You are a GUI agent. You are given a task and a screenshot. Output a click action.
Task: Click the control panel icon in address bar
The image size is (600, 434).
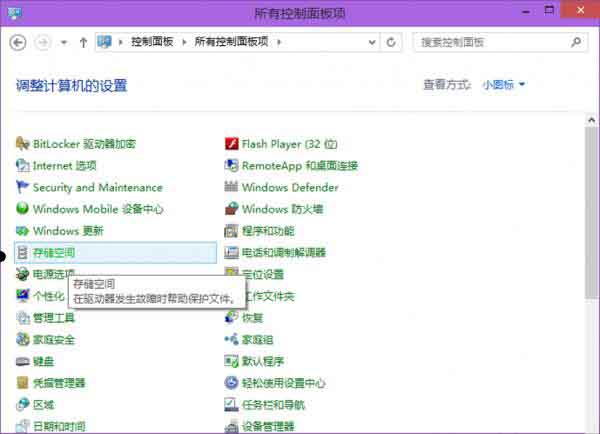pos(104,41)
